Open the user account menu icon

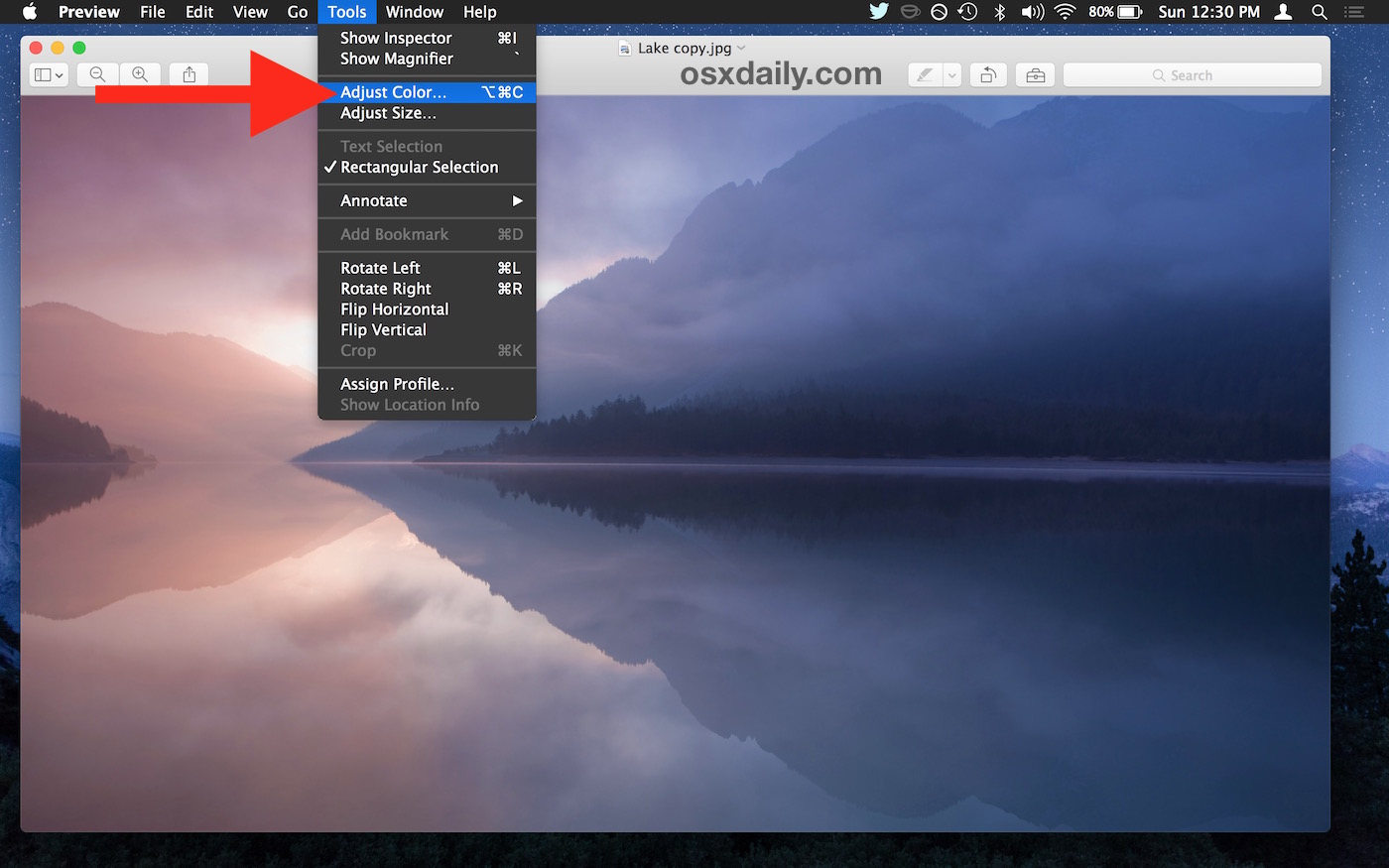[x=1284, y=12]
